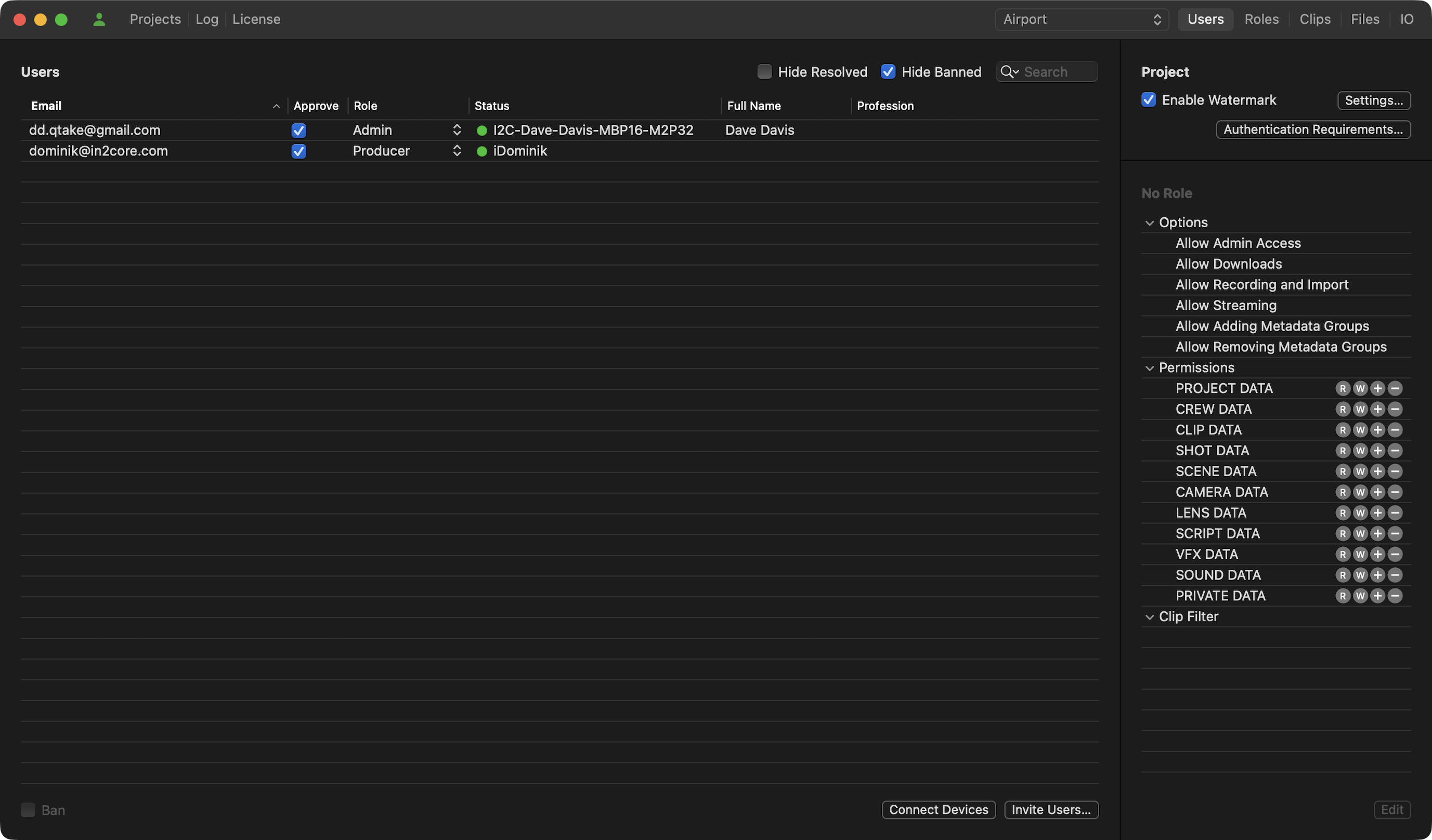Image resolution: width=1432 pixels, height=840 pixels.
Task: Uncheck the Hide Banned checkbox
Action: coord(888,72)
